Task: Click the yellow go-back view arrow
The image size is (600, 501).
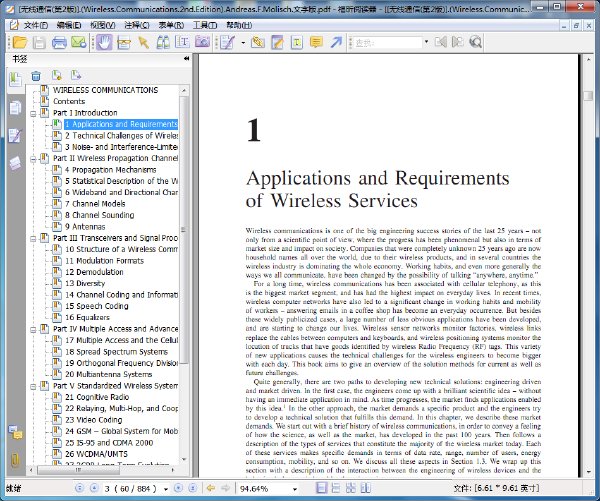Action: 210,488
